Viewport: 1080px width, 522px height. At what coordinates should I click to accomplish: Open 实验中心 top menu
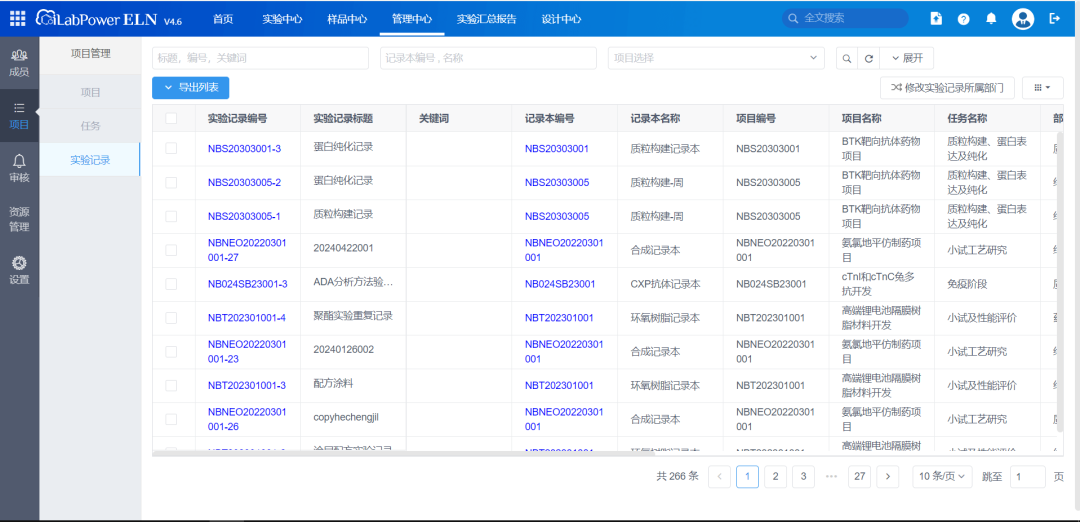[282, 19]
